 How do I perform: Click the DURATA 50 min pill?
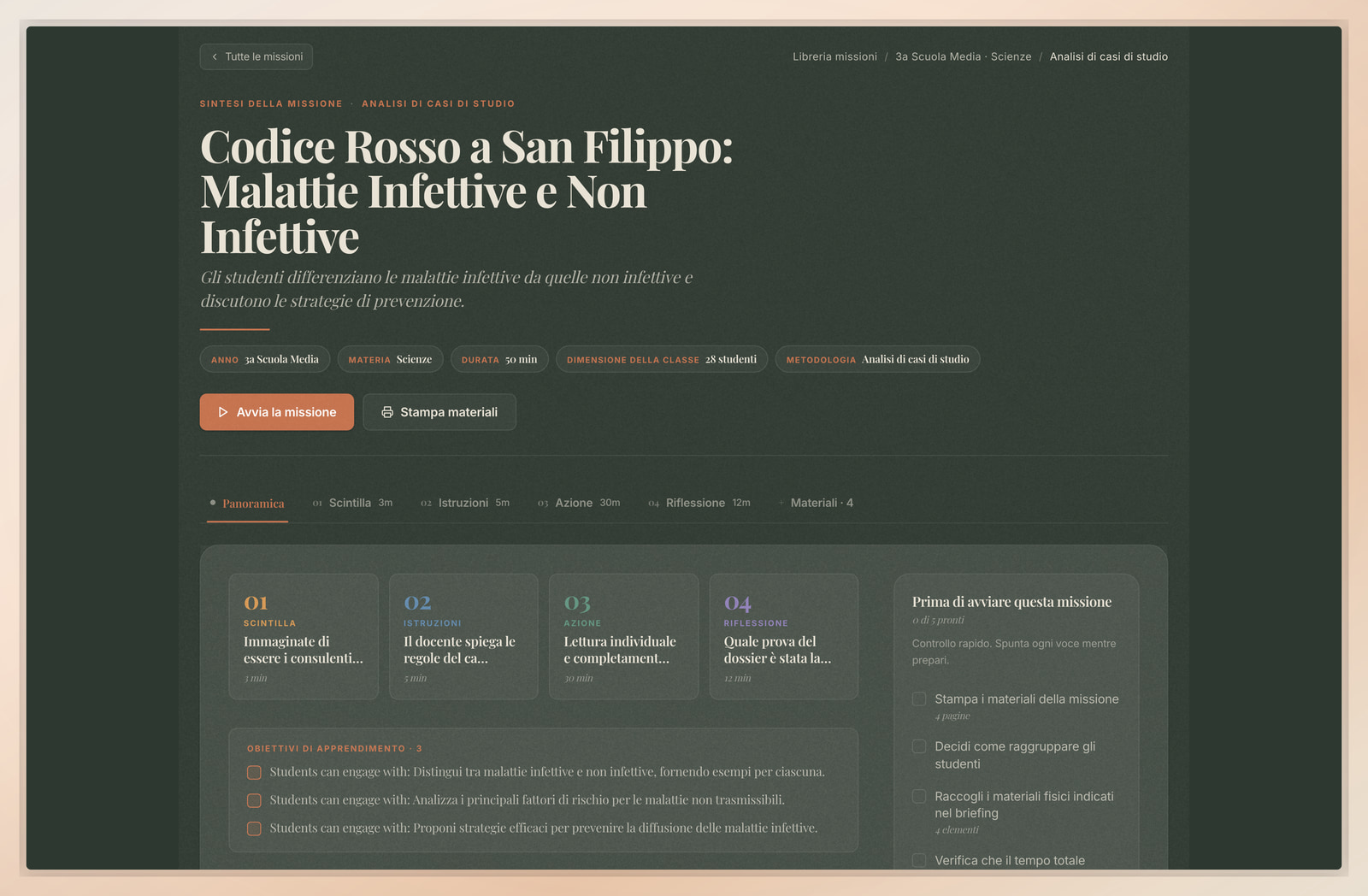499,359
